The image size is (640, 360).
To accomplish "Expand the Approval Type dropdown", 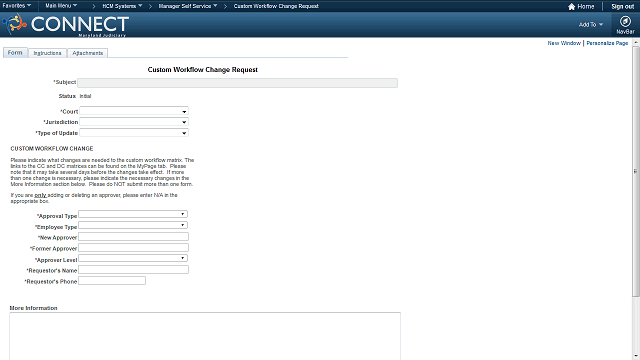I will click(133, 214).
